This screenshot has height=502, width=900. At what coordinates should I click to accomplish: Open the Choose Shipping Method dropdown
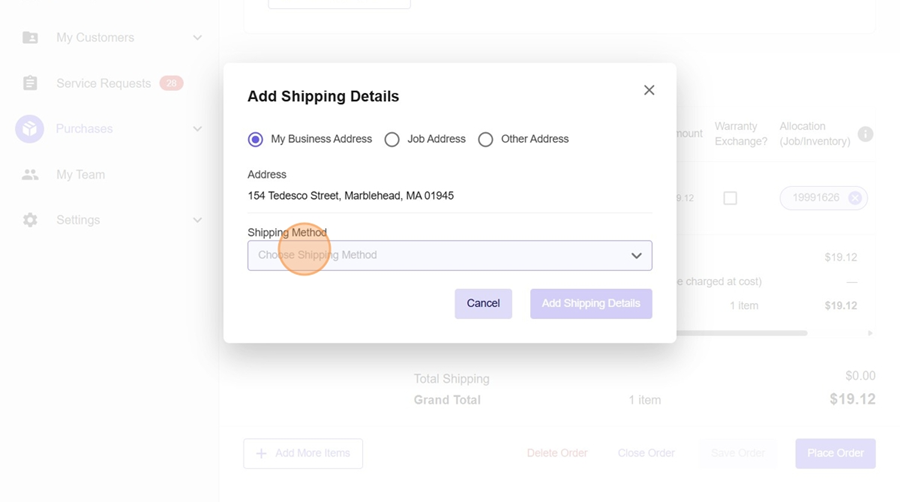point(450,255)
